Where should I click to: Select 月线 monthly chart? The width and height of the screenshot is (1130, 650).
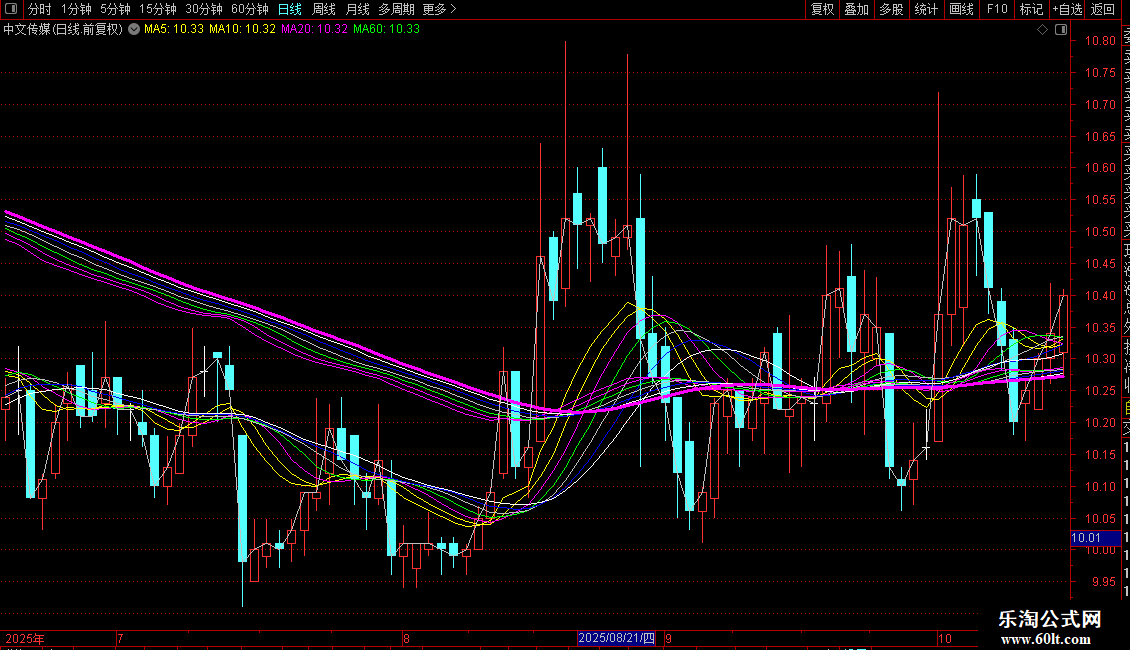tap(357, 9)
